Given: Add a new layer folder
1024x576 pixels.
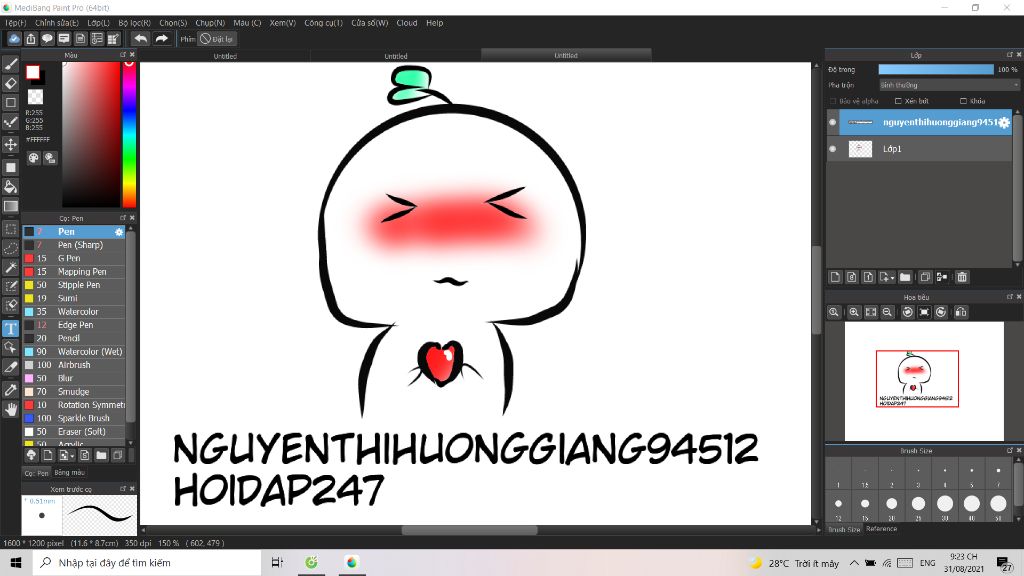Looking at the screenshot, I should (x=905, y=277).
